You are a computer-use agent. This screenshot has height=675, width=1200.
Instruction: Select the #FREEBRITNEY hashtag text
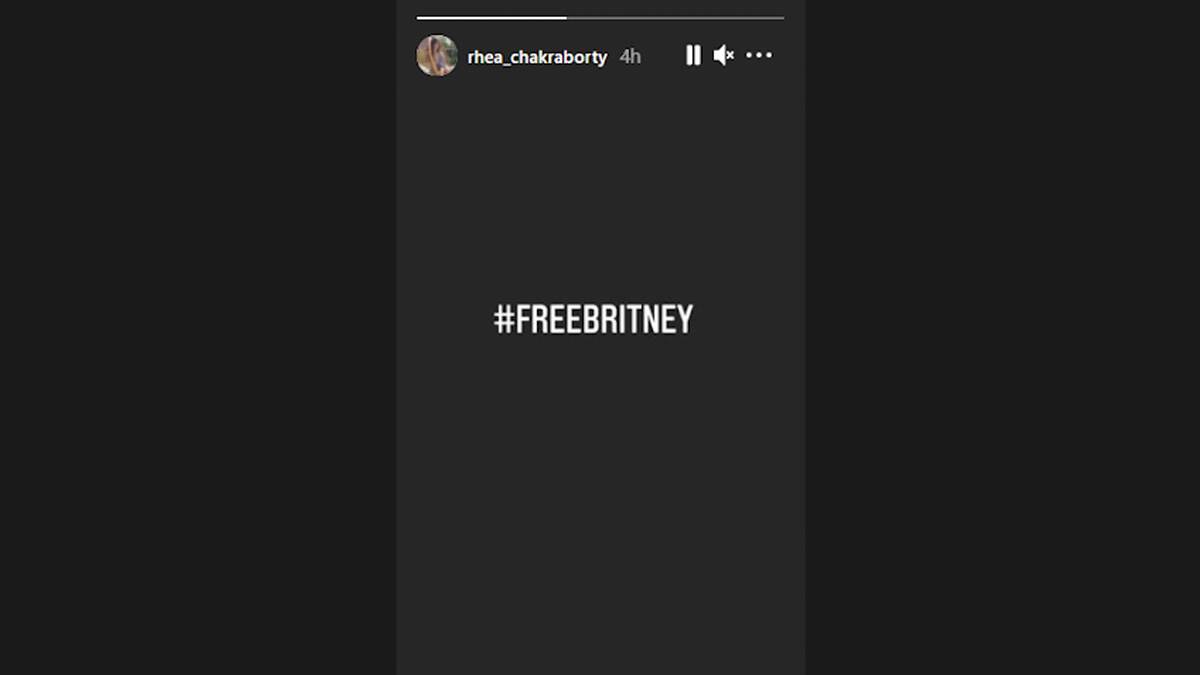coord(593,320)
